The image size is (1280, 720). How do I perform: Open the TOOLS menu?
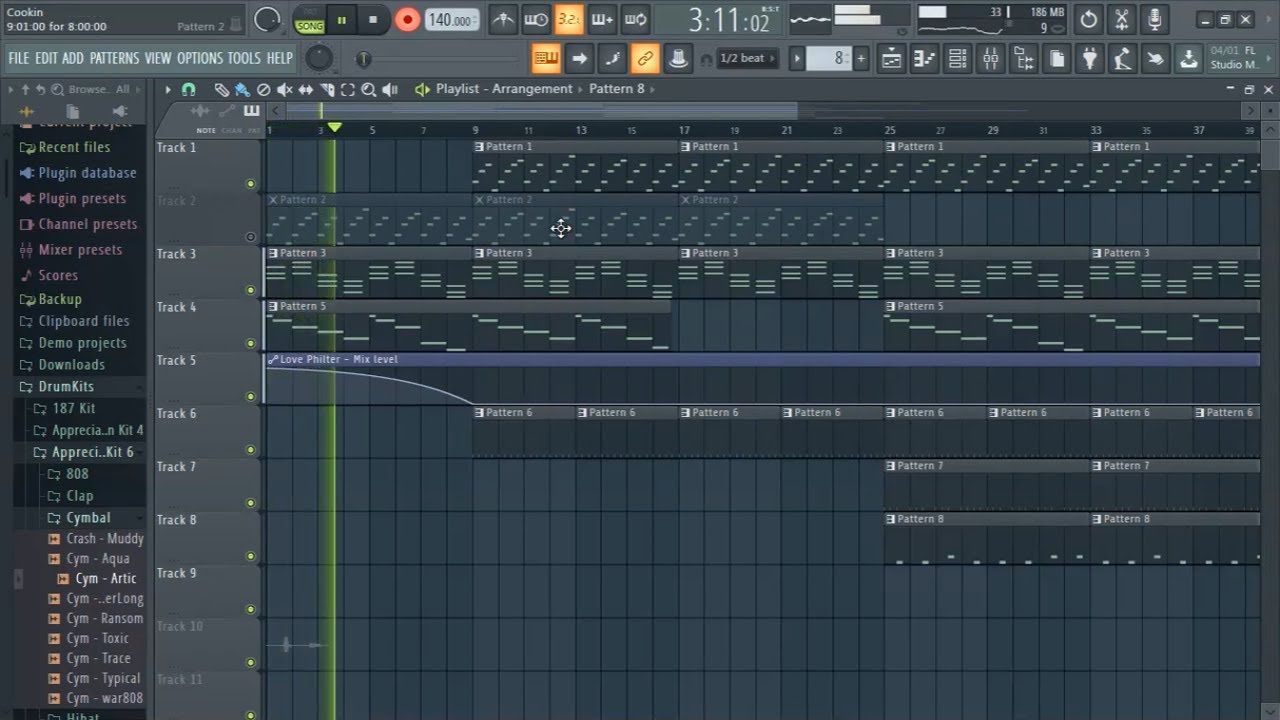coord(244,58)
